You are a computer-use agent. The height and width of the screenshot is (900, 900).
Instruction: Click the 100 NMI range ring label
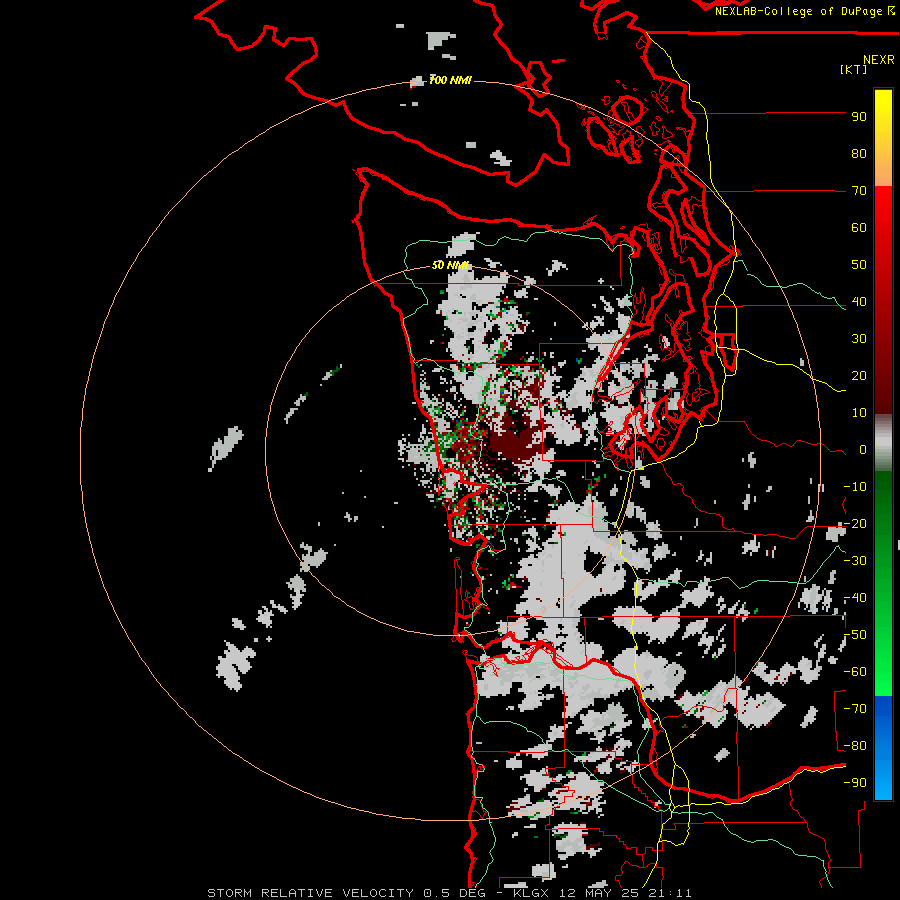pyautogui.click(x=451, y=80)
